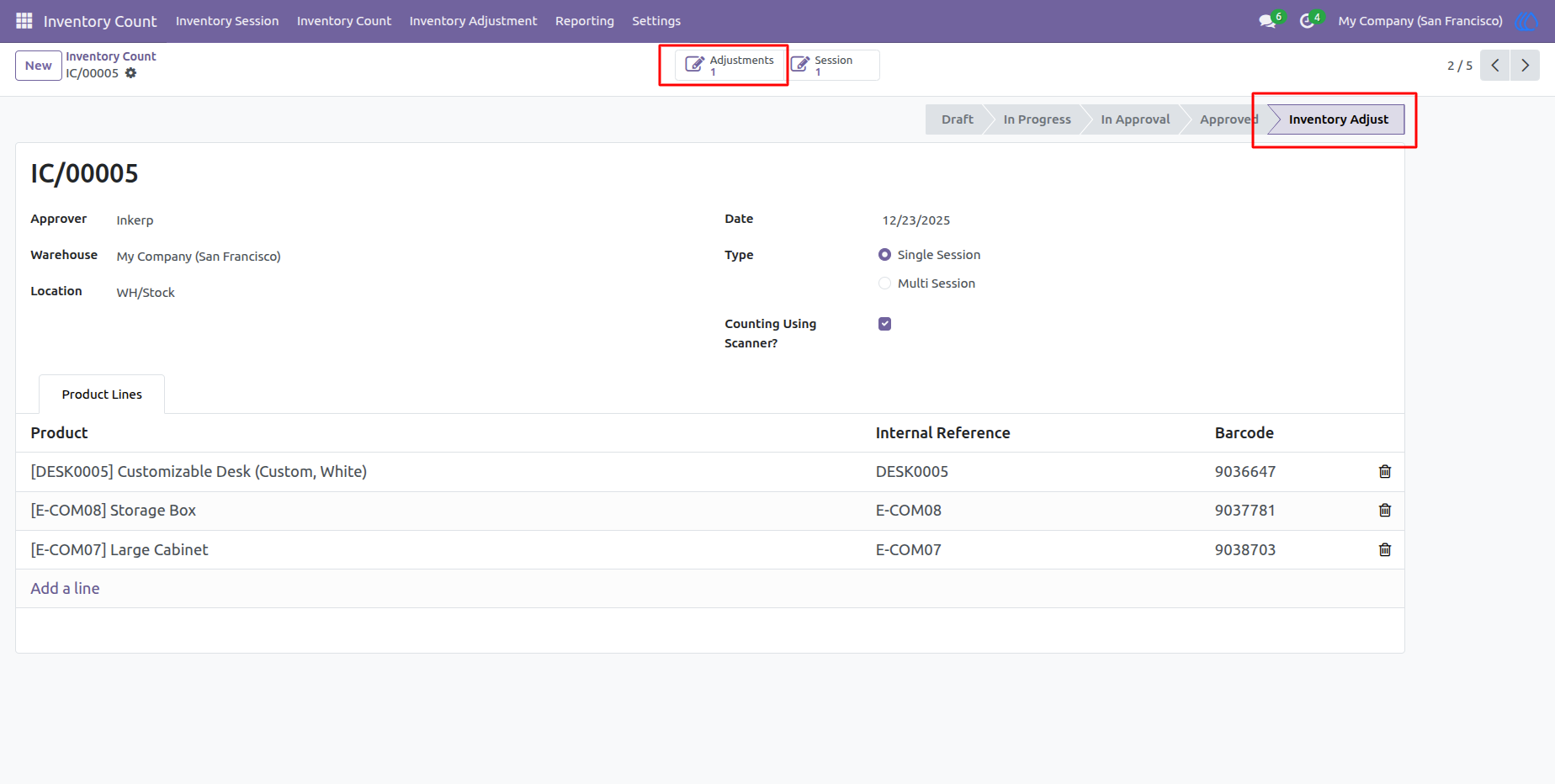The height and width of the screenshot is (784, 1555).
Task: Toggle the Counting Using Scanner checkbox
Action: click(x=884, y=324)
